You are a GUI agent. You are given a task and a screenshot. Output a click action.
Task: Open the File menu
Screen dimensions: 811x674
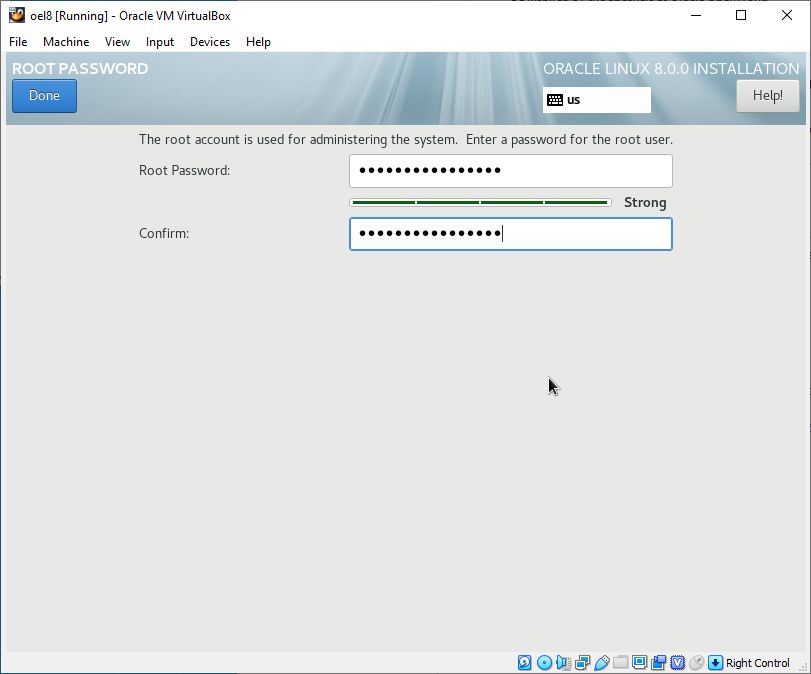coord(18,42)
